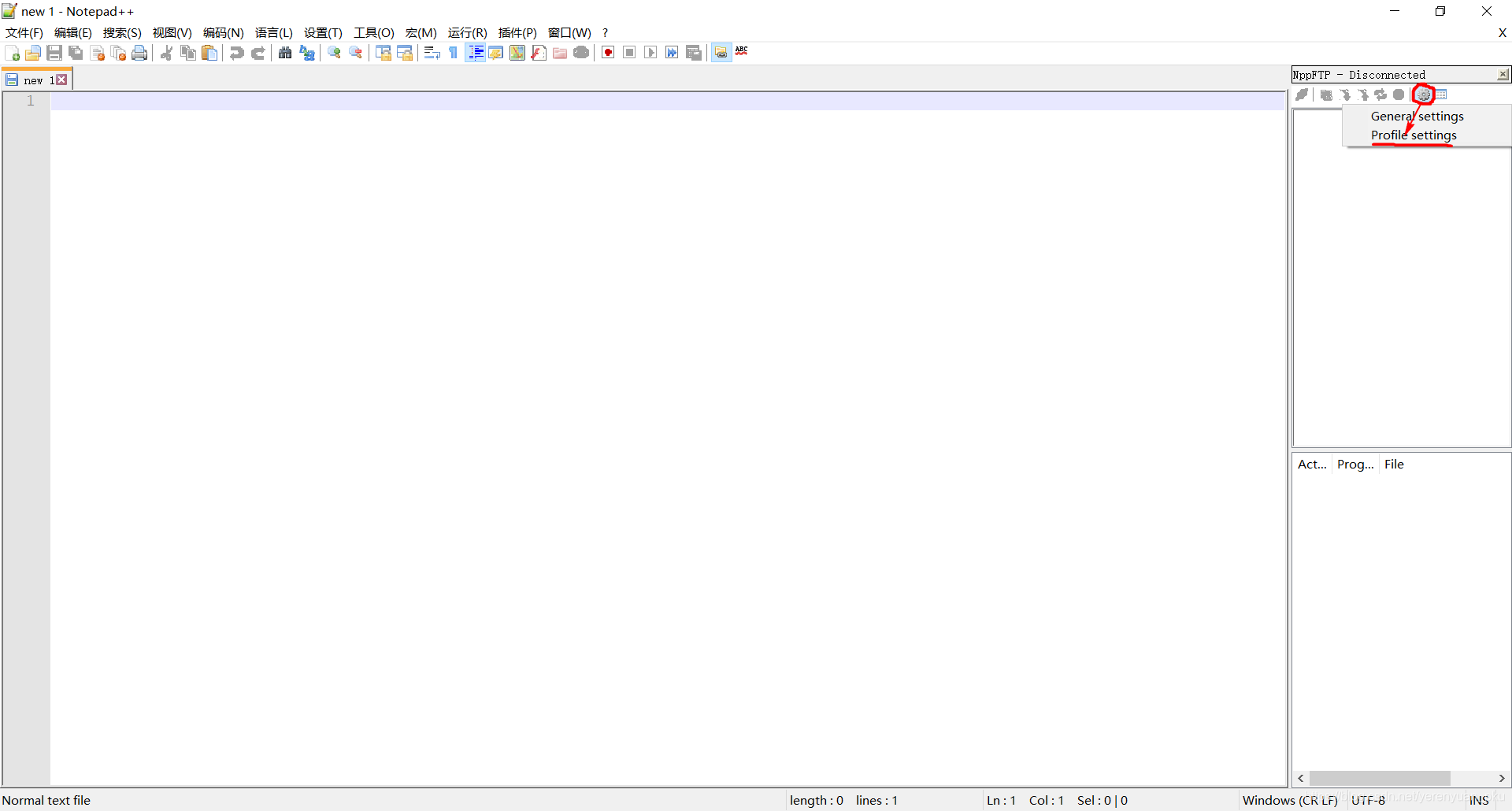Choose General settings from NppFTP menu

(x=1417, y=116)
